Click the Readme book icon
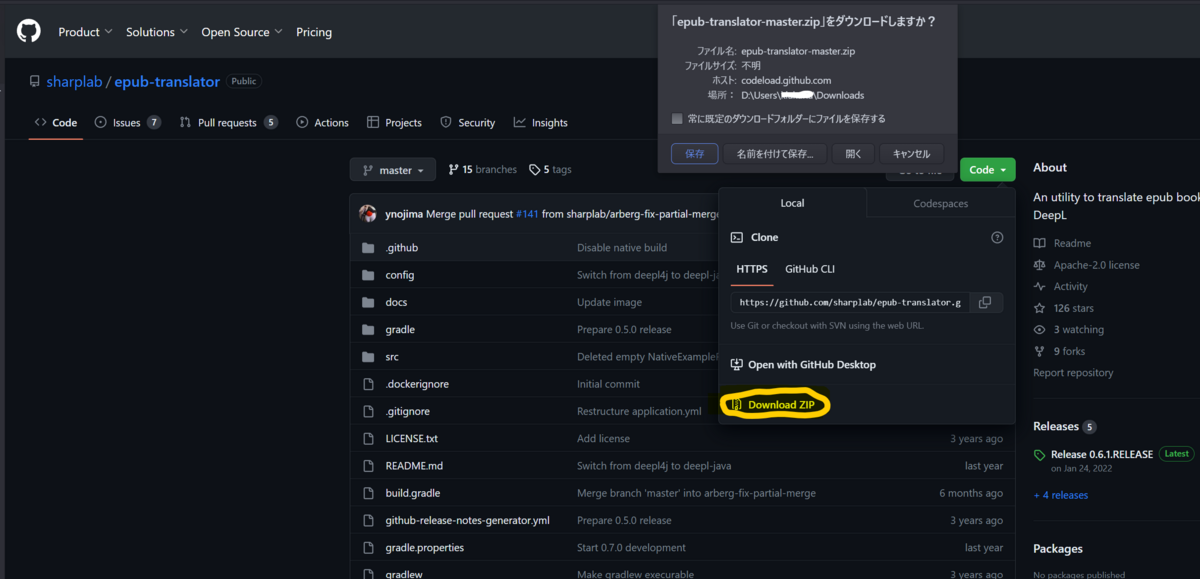The image size is (1200, 579). (x=1040, y=243)
